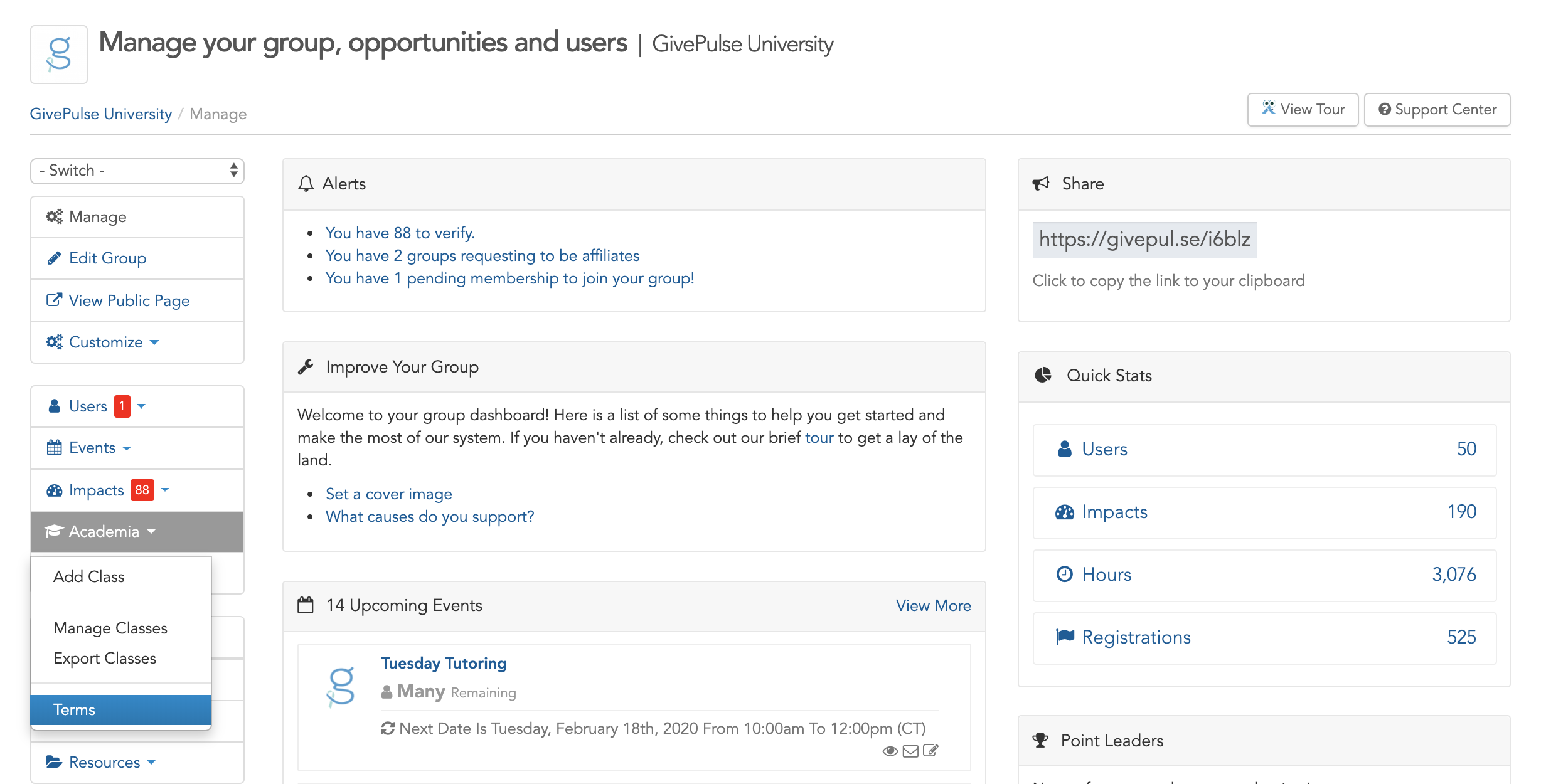Click Set a cover image link
The width and height of the screenshot is (1546, 784).
tap(388, 494)
